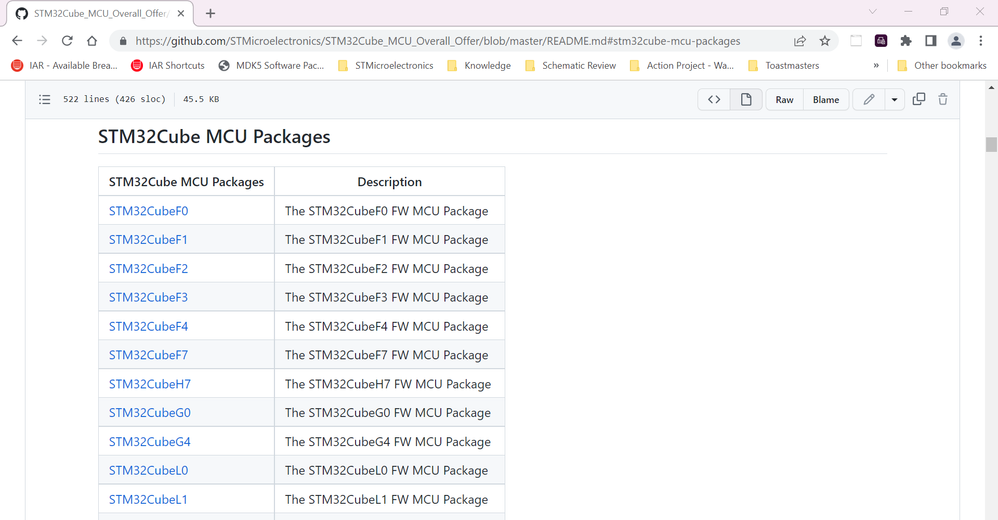Open the Chrome profile avatar
The width and height of the screenshot is (998, 520).
[x=955, y=41]
